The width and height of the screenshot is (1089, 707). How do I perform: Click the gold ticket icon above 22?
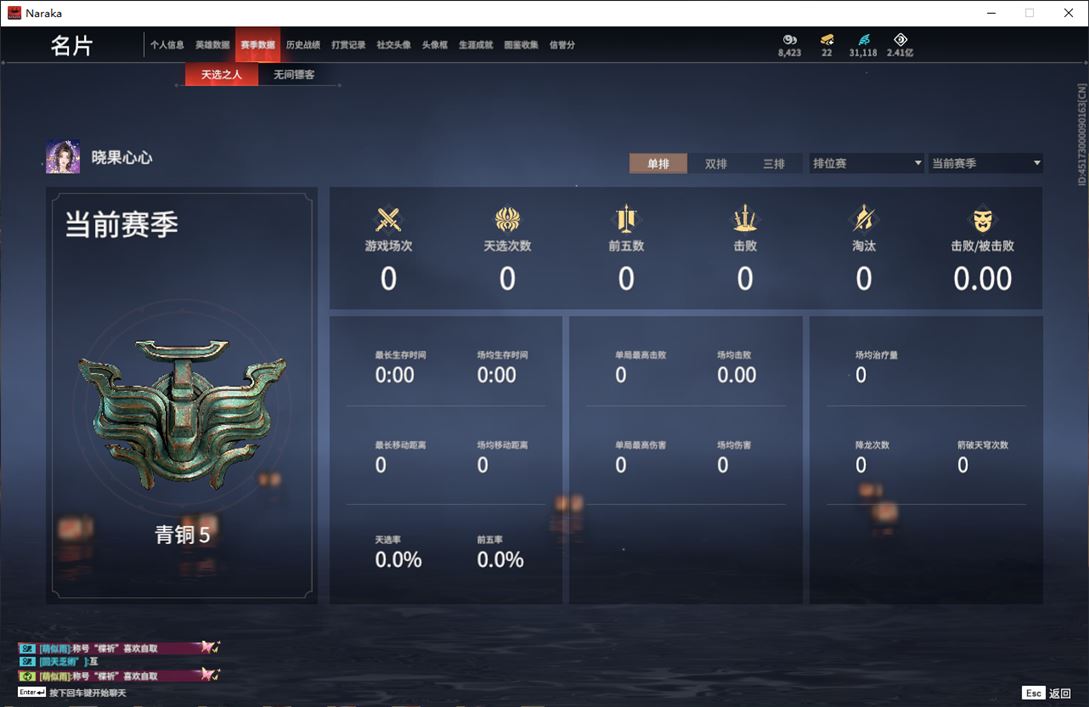[x=826, y=40]
